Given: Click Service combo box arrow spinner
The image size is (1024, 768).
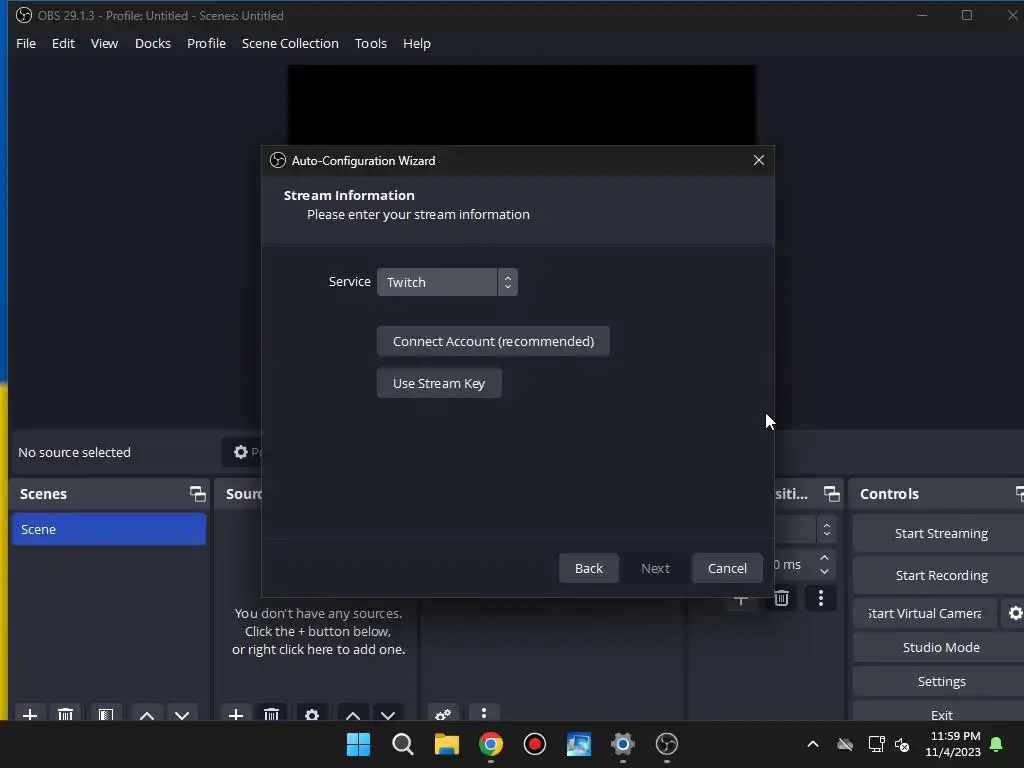Looking at the screenshot, I should 507,282.
